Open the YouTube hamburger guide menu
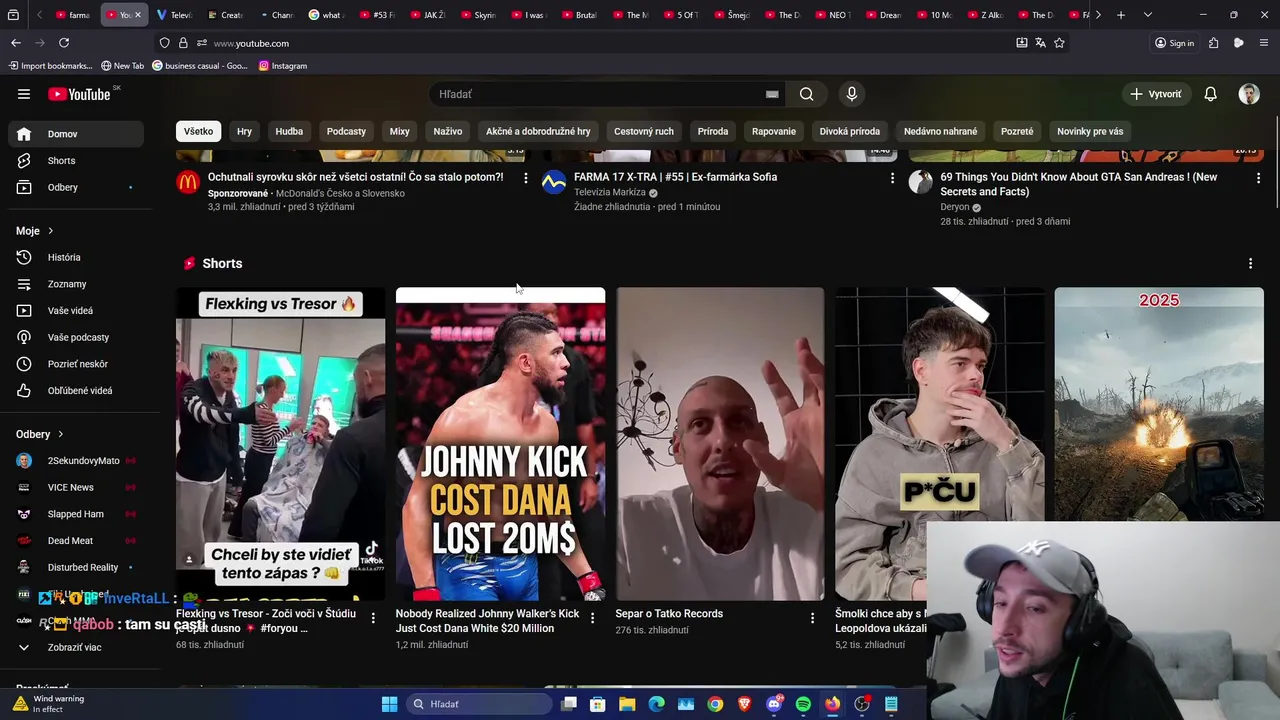Screen dimensions: 1280x720 (24, 94)
